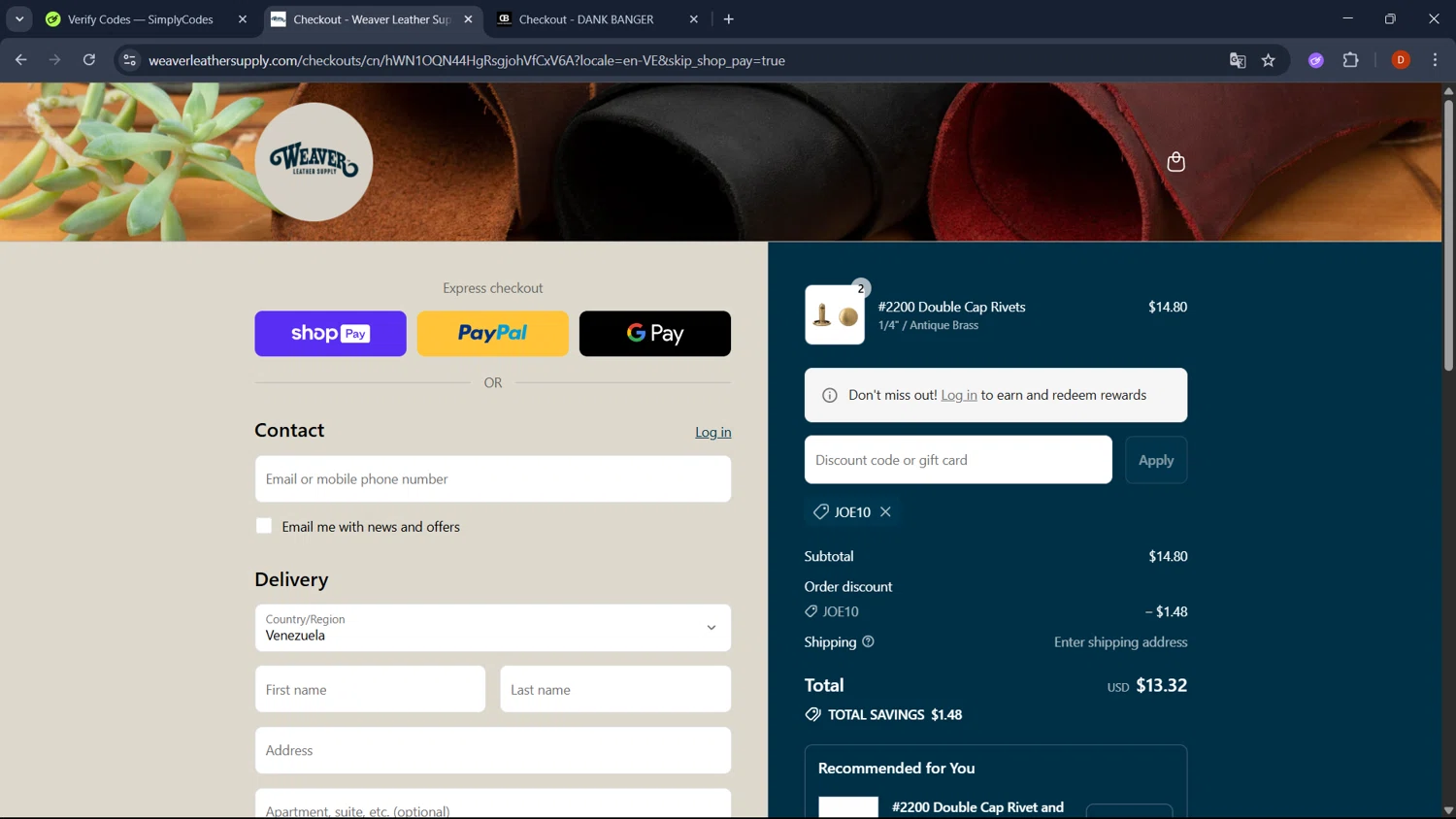Image resolution: width=1456 pixels, height=819 pixels.
Task: Click Enter shipping address text
Action: pos(1120,641)
